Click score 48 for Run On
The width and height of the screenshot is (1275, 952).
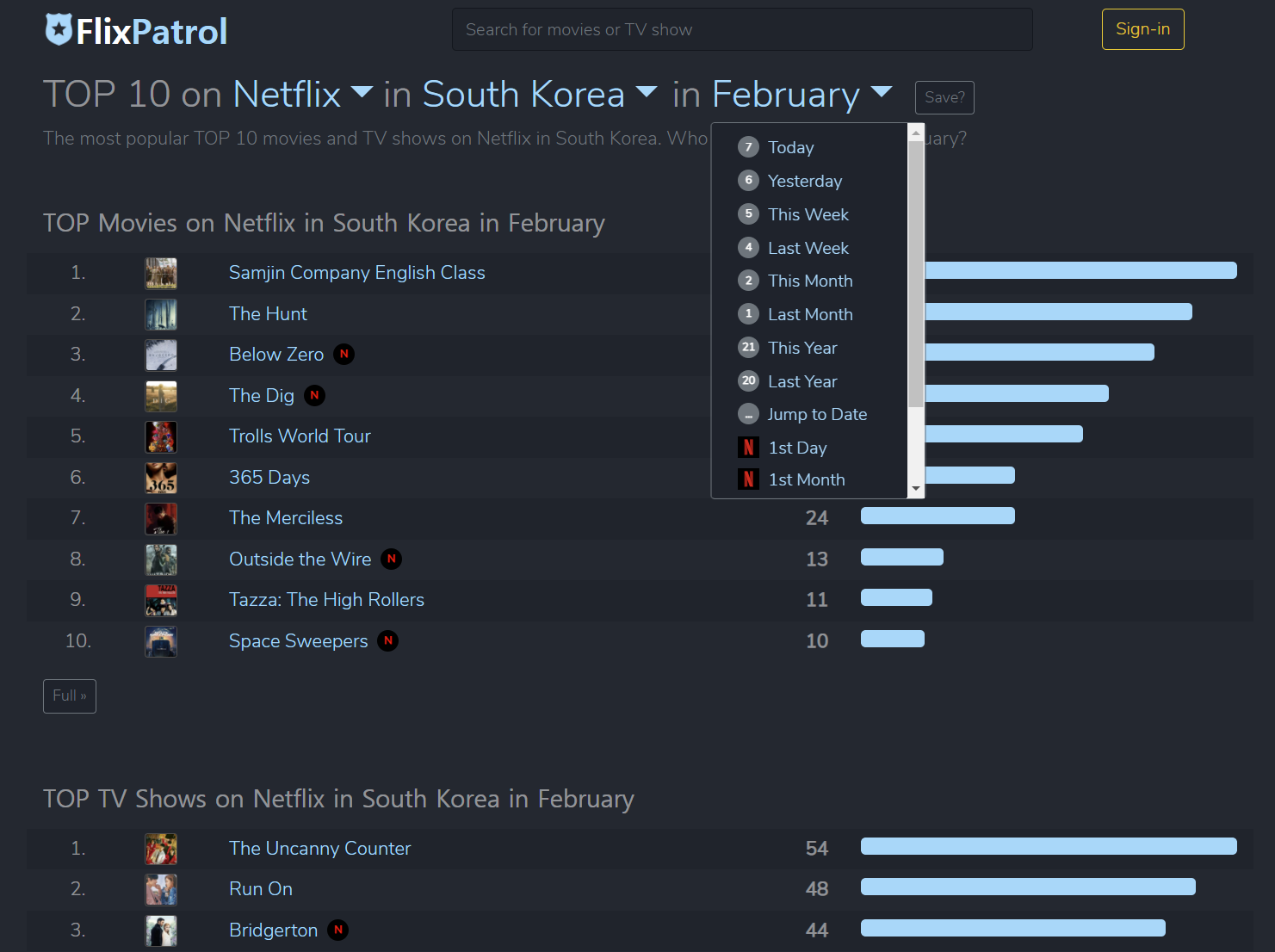coord(817,889)
